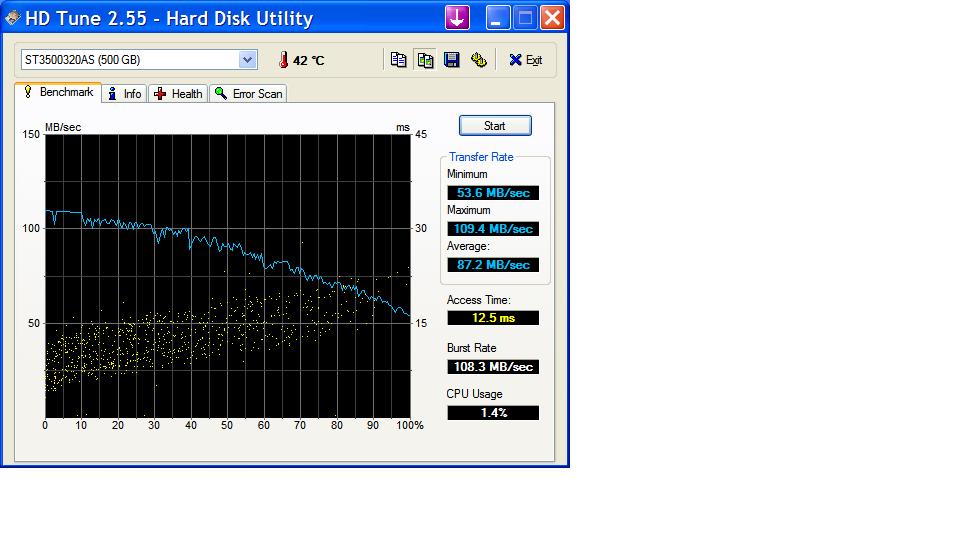960x540 pixels.
Task: Click the Access Time label
Action: pos(478,300)
